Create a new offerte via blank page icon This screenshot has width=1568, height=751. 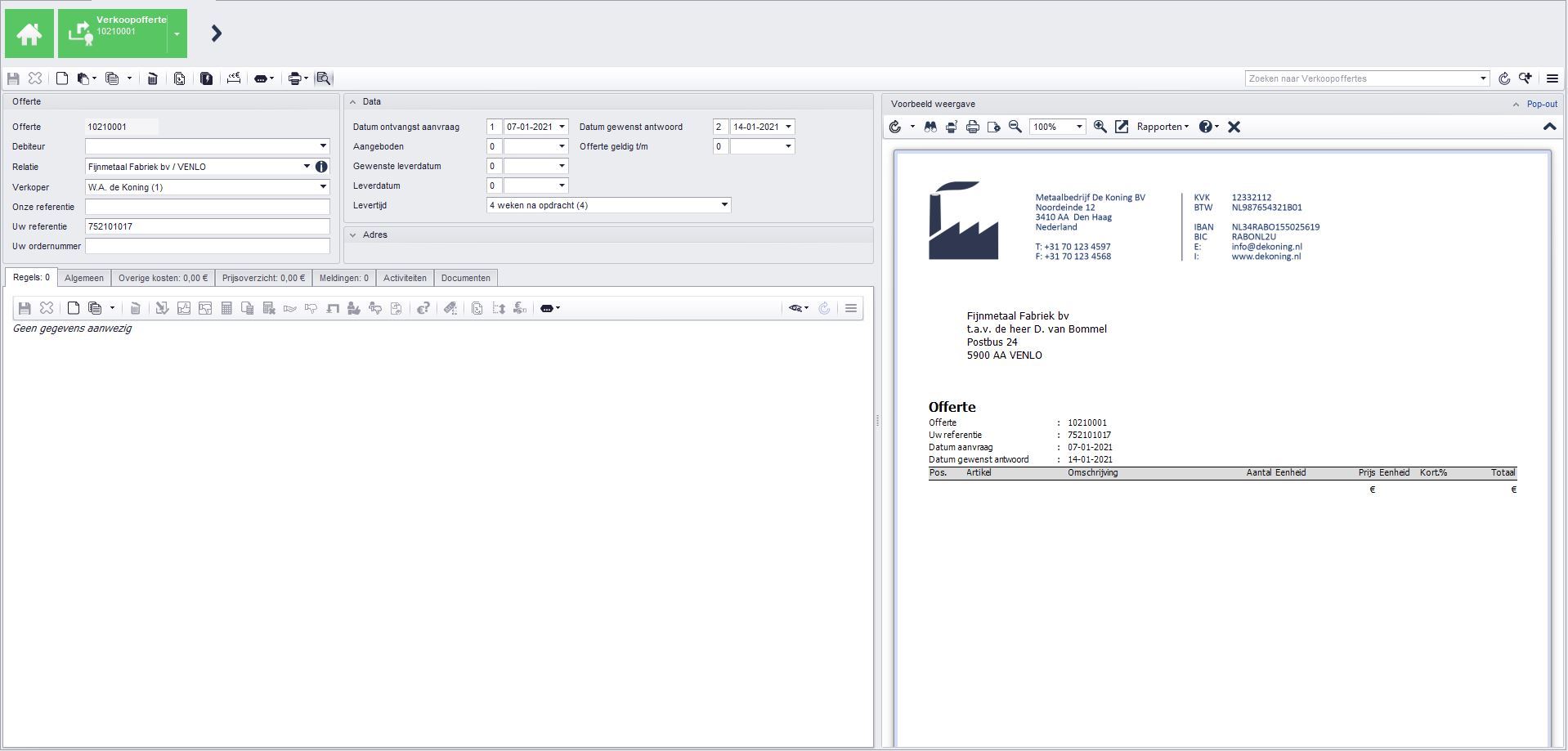pos(62,78)
